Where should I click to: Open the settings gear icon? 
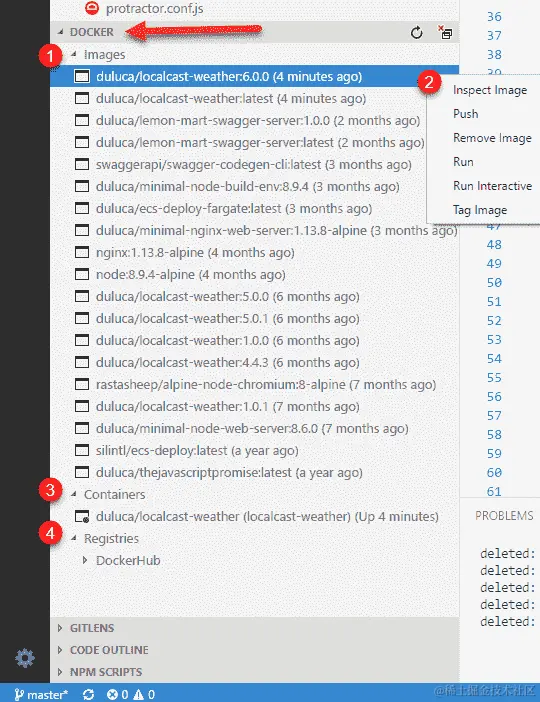tap(25, 658)
